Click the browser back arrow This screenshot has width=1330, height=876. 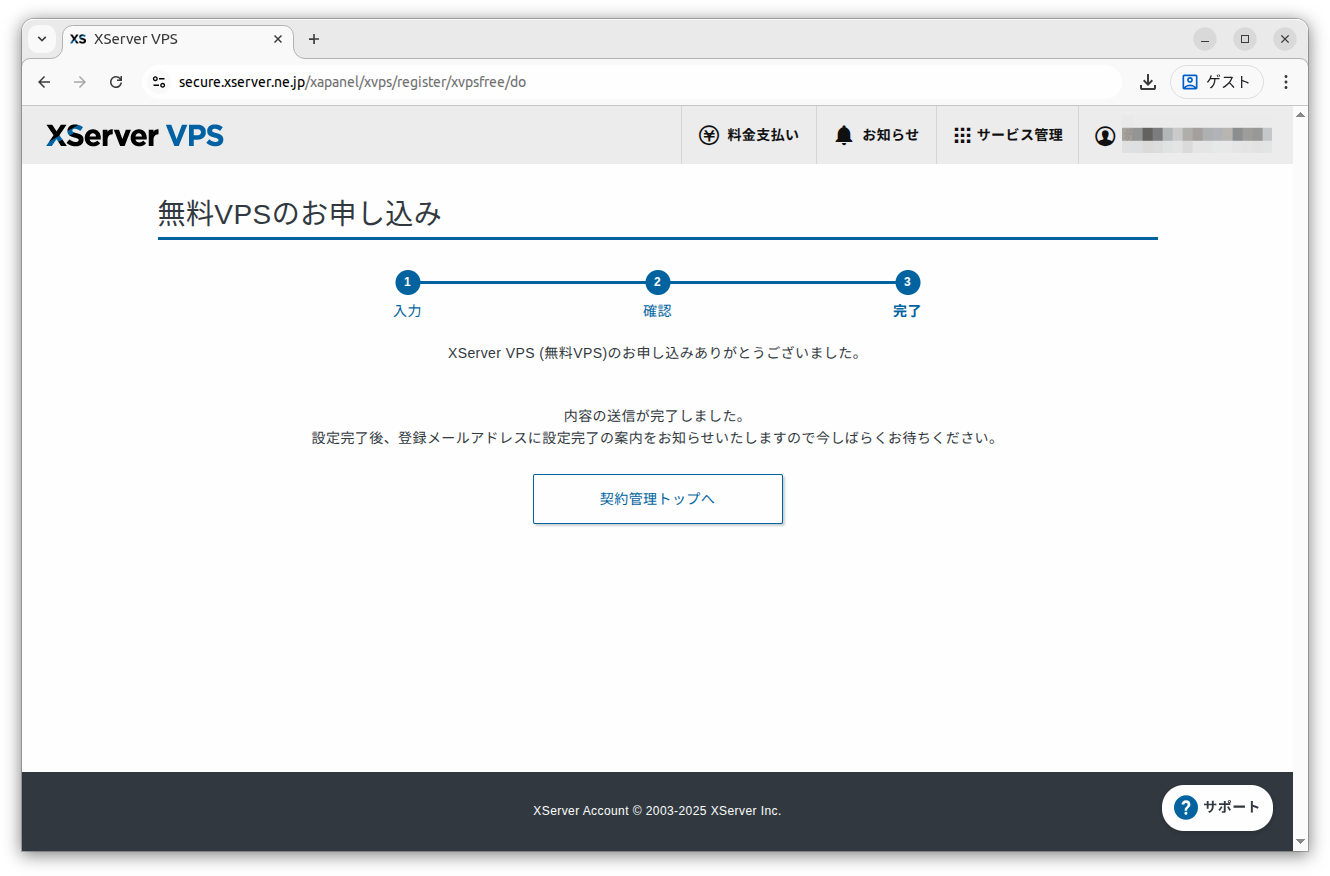(43, 82)
